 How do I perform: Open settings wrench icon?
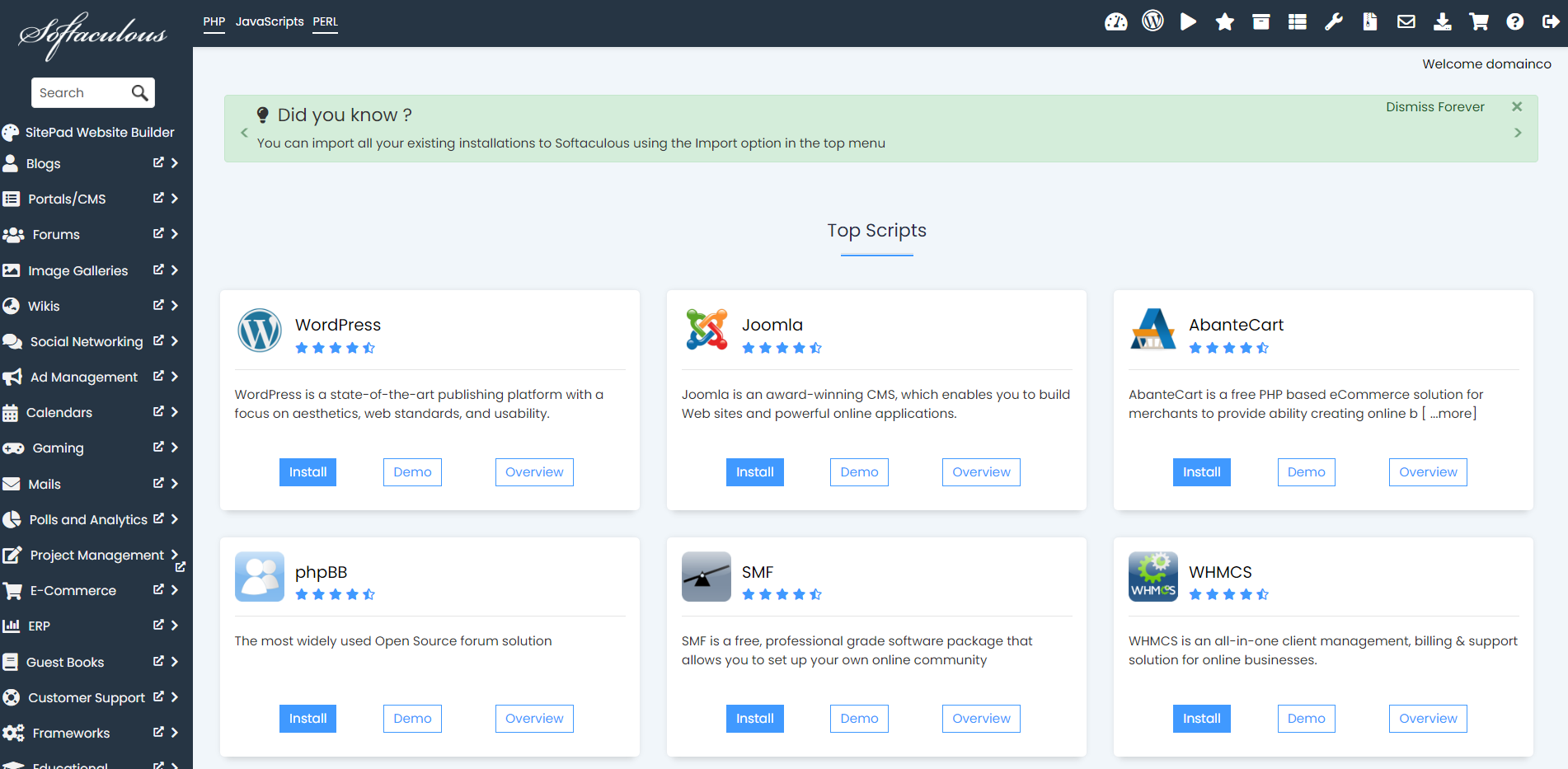[x=1334, y=22]
